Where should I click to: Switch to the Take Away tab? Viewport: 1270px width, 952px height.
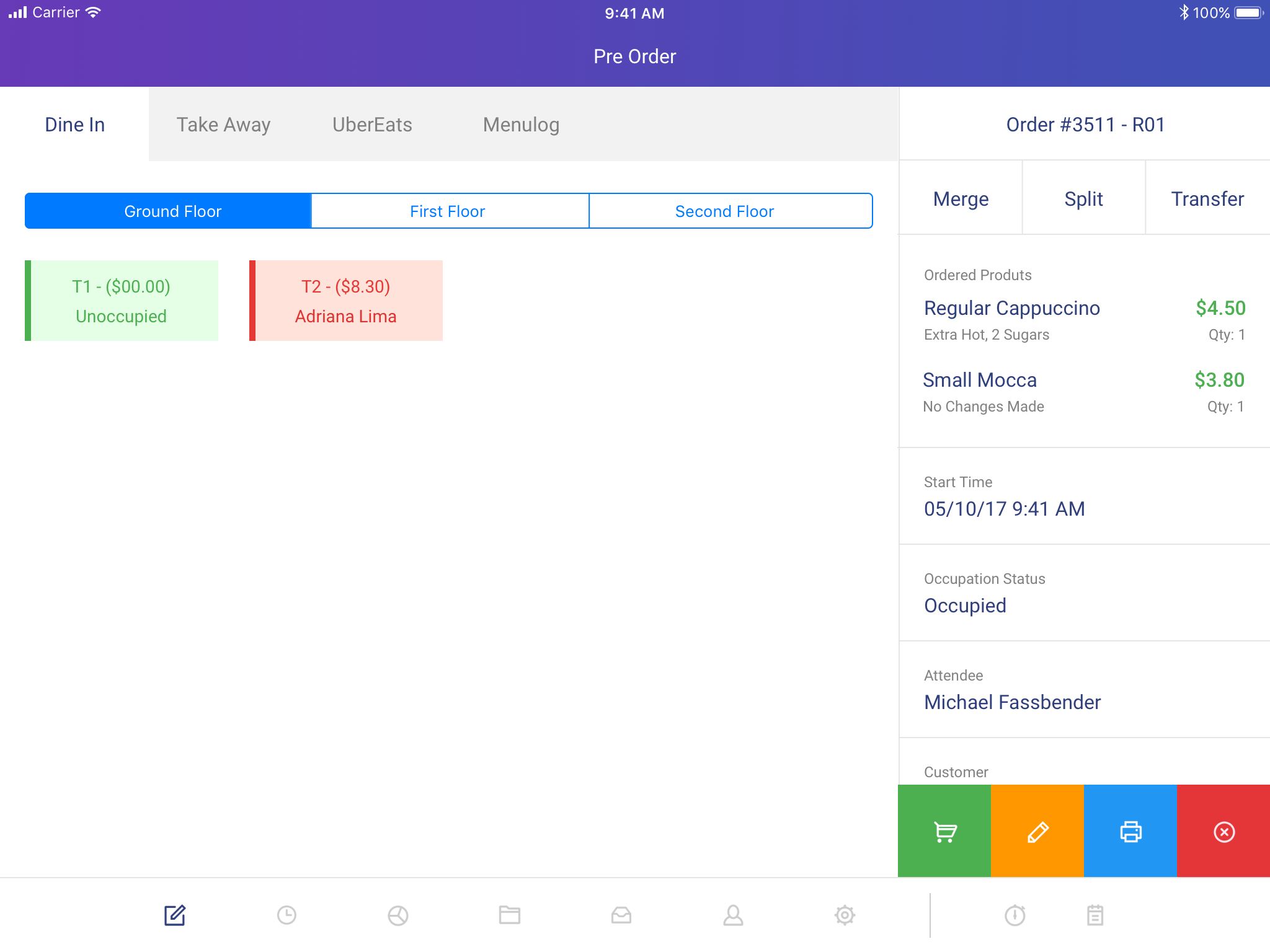pyautogui.click(x=223, y=125)
